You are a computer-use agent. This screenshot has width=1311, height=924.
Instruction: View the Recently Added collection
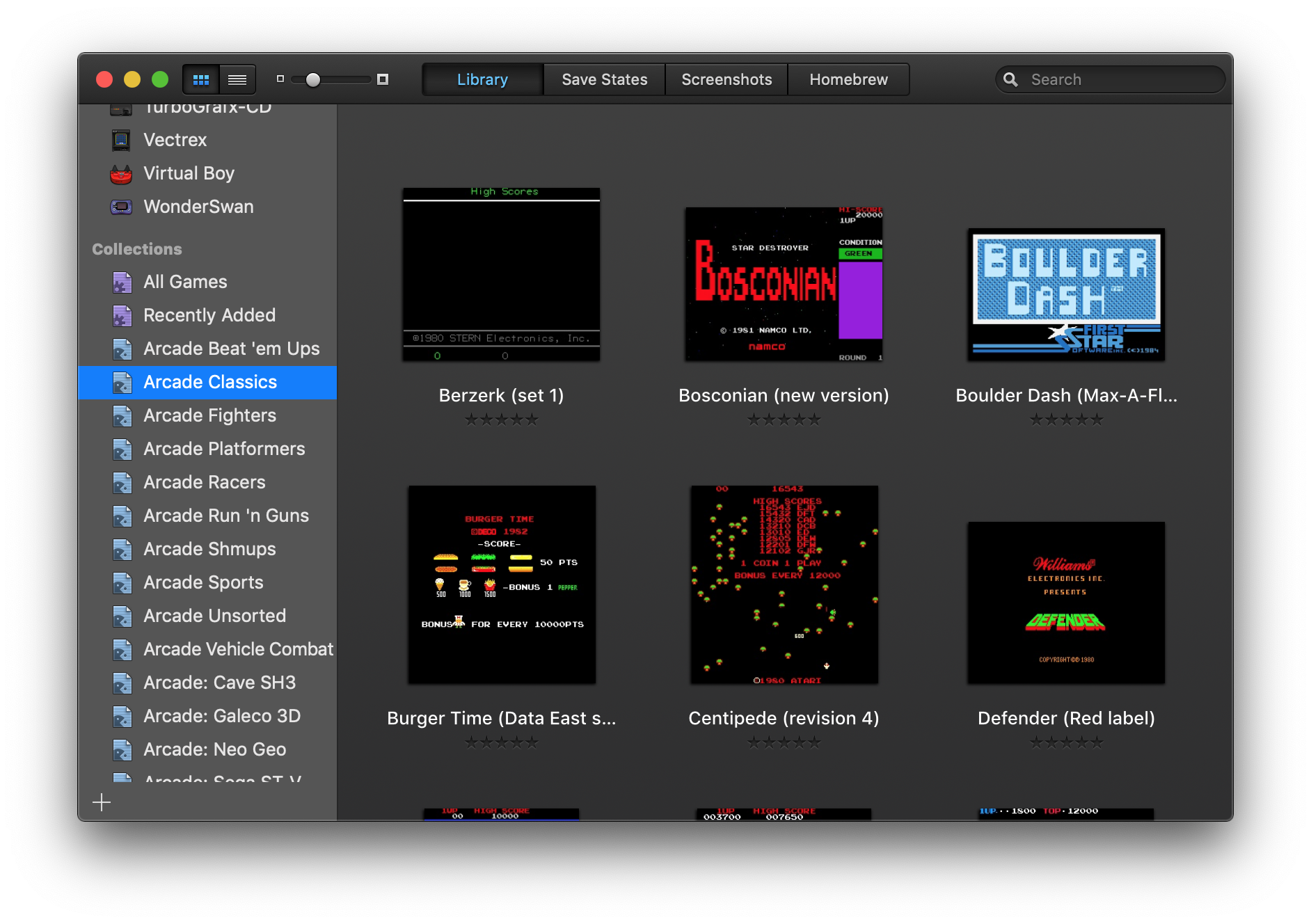click(209, 315)
